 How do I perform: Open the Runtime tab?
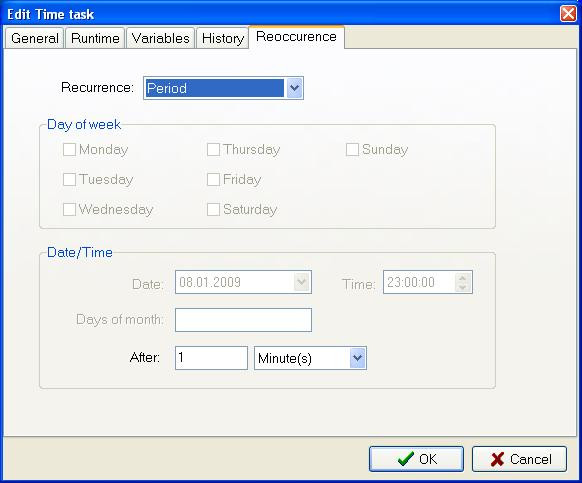[x=95, y=38]
